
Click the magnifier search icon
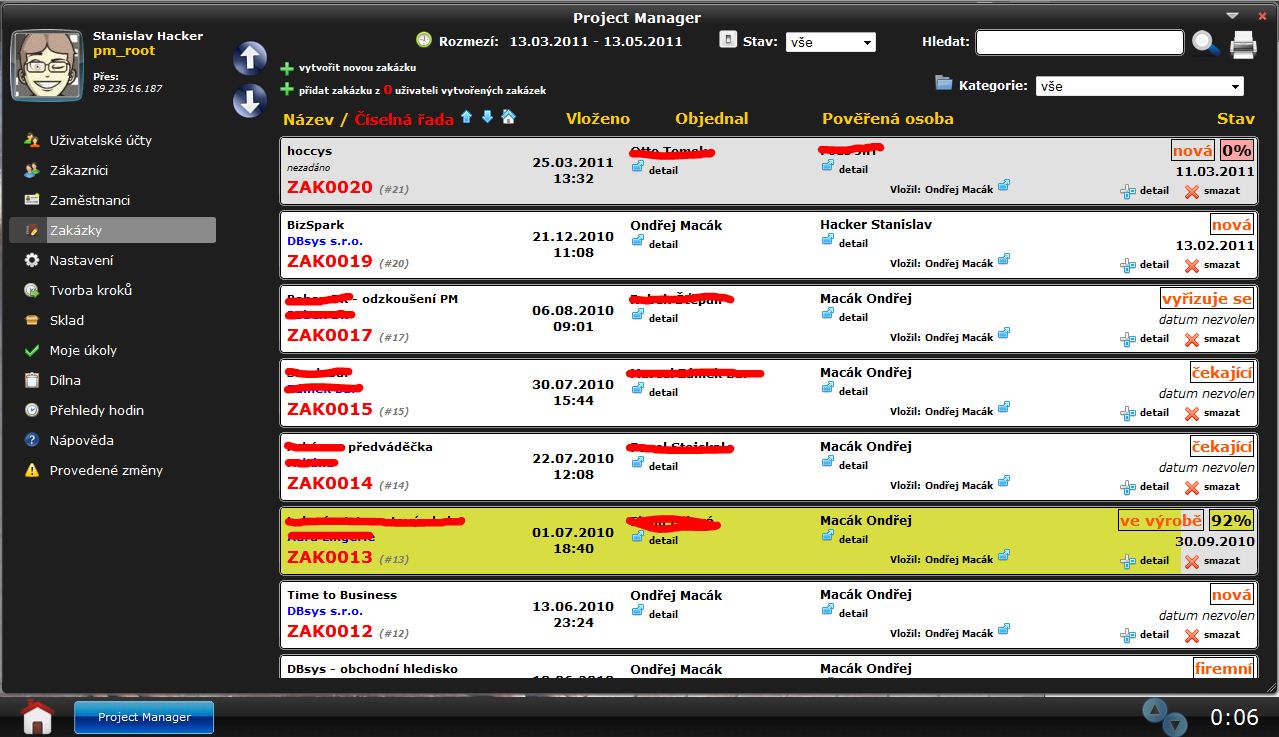pyautogui.click(x=1206, y=43)
